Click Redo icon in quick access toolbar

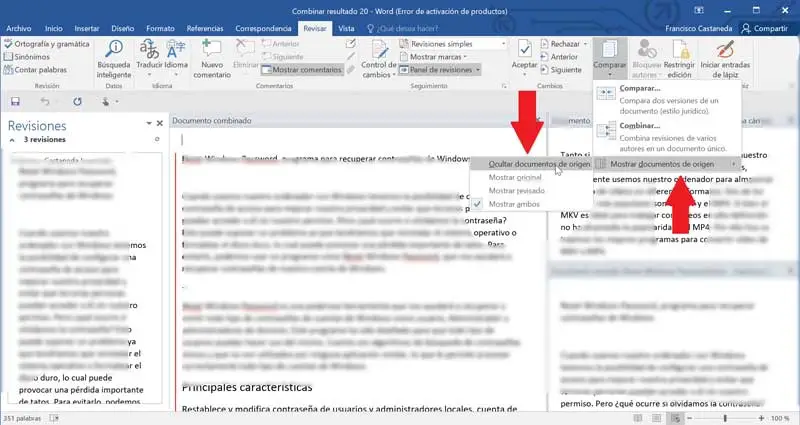(x=77, y=102)
